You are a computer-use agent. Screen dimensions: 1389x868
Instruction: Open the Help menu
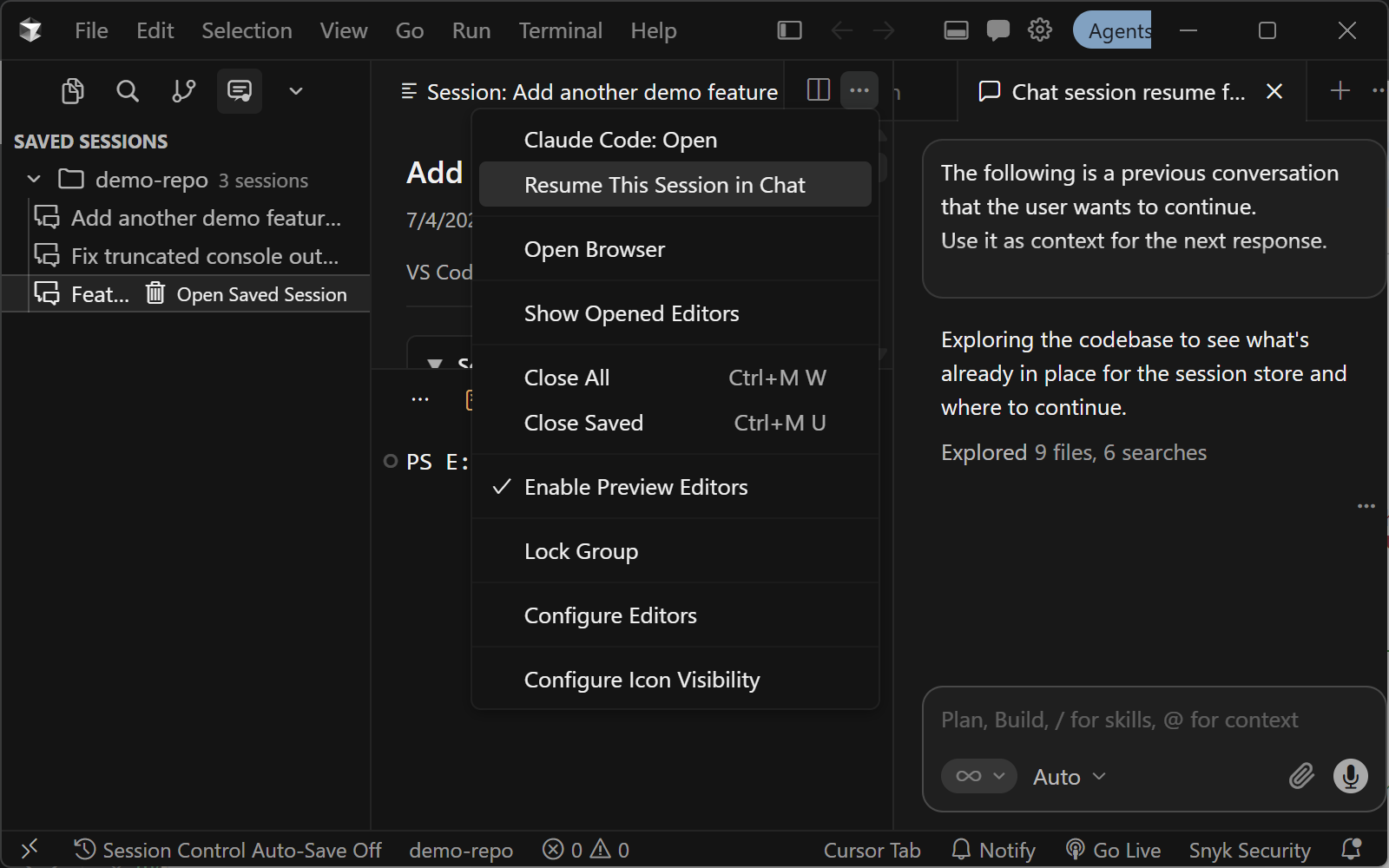[x=654, y=30]
